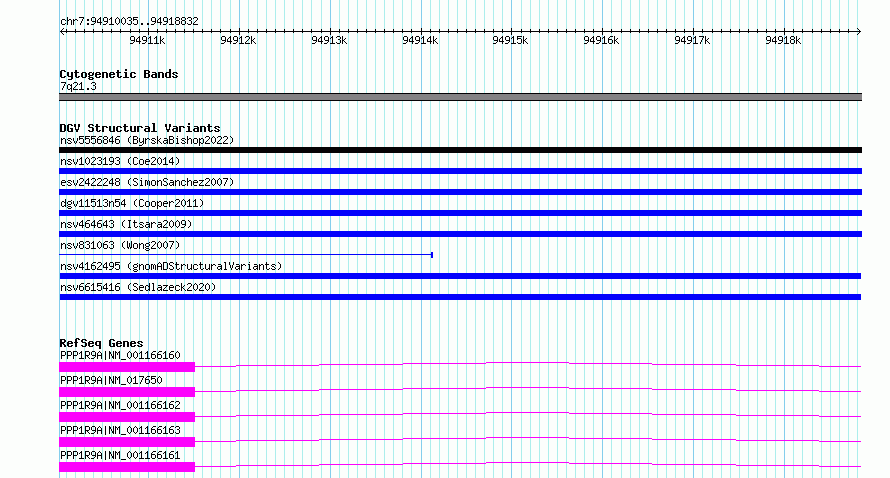Click the blue nsv6615416 variant bar
This screenshot has width=890, height=478.
[x=460, y=297]
